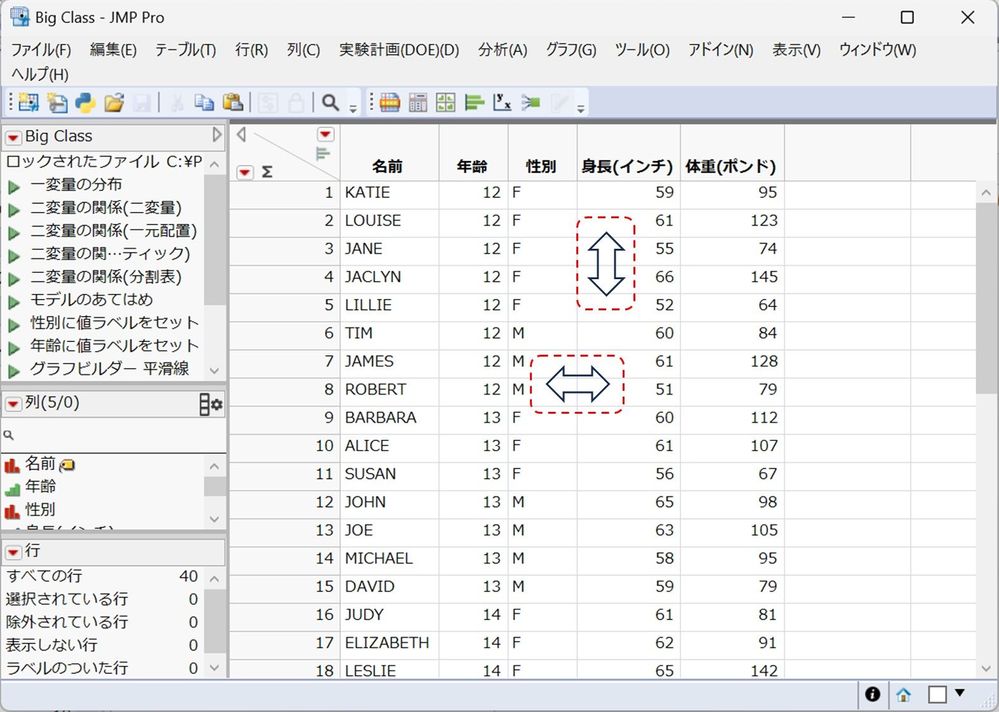Open the ヘルプ(H) menu
The image size is (999, 712).
tap(40, 74)
